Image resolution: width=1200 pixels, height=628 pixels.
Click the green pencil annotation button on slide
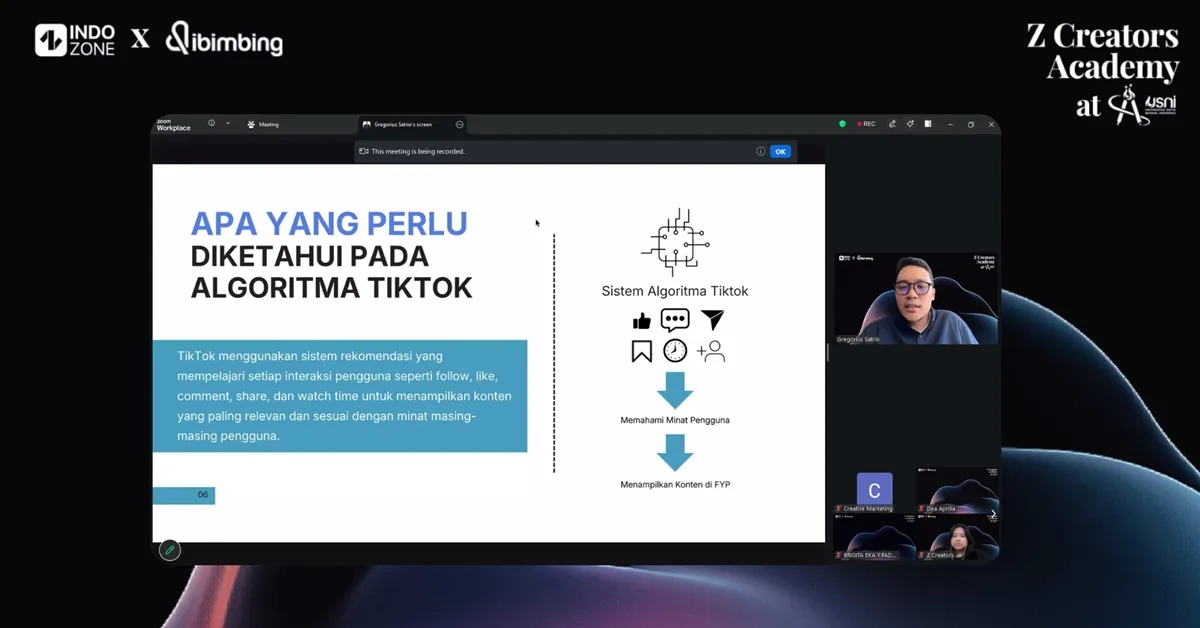170,550
